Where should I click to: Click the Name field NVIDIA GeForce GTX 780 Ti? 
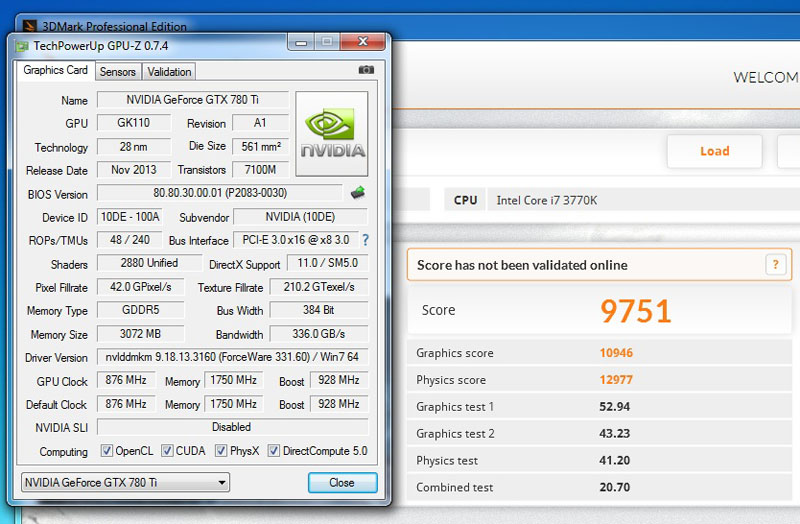pos(193,99)
